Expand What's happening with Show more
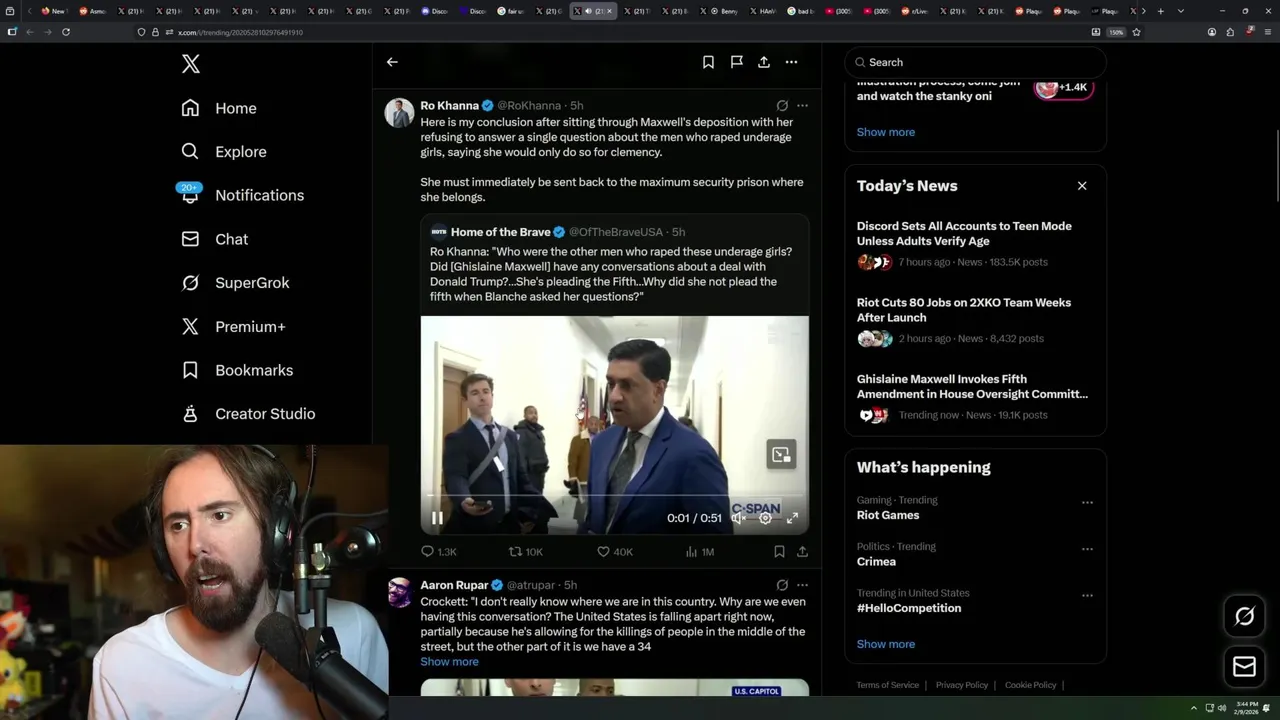1280x720 pixels. click(x=885, y=644)
